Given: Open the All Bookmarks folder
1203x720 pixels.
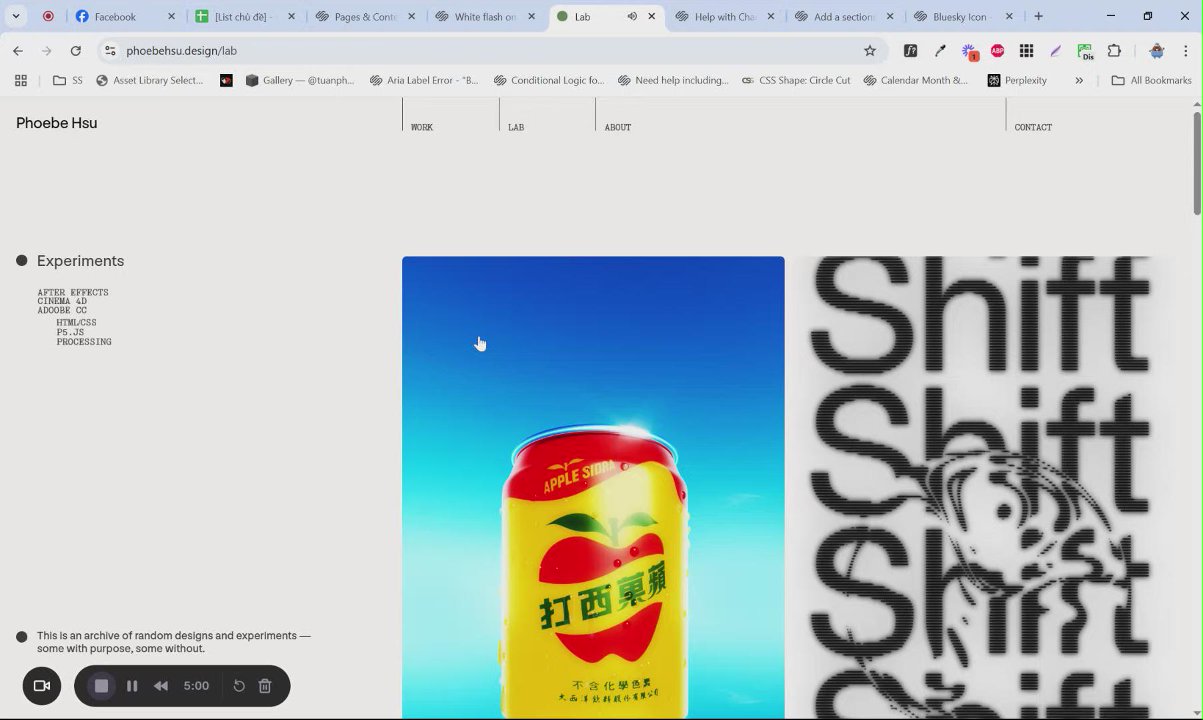Looking at the screenshot, I should [1151, 80].
